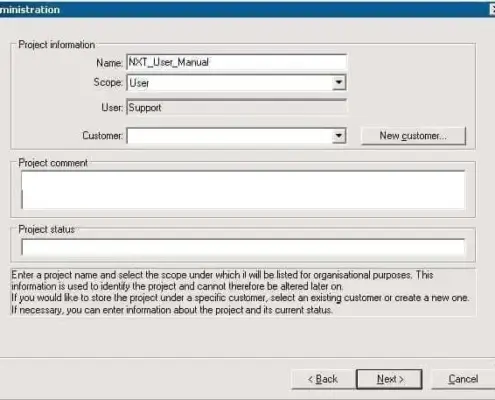The width and height of the screenshot is (495, 400).
Task: Go to the previous step with Back
Action: coord(323,379)
